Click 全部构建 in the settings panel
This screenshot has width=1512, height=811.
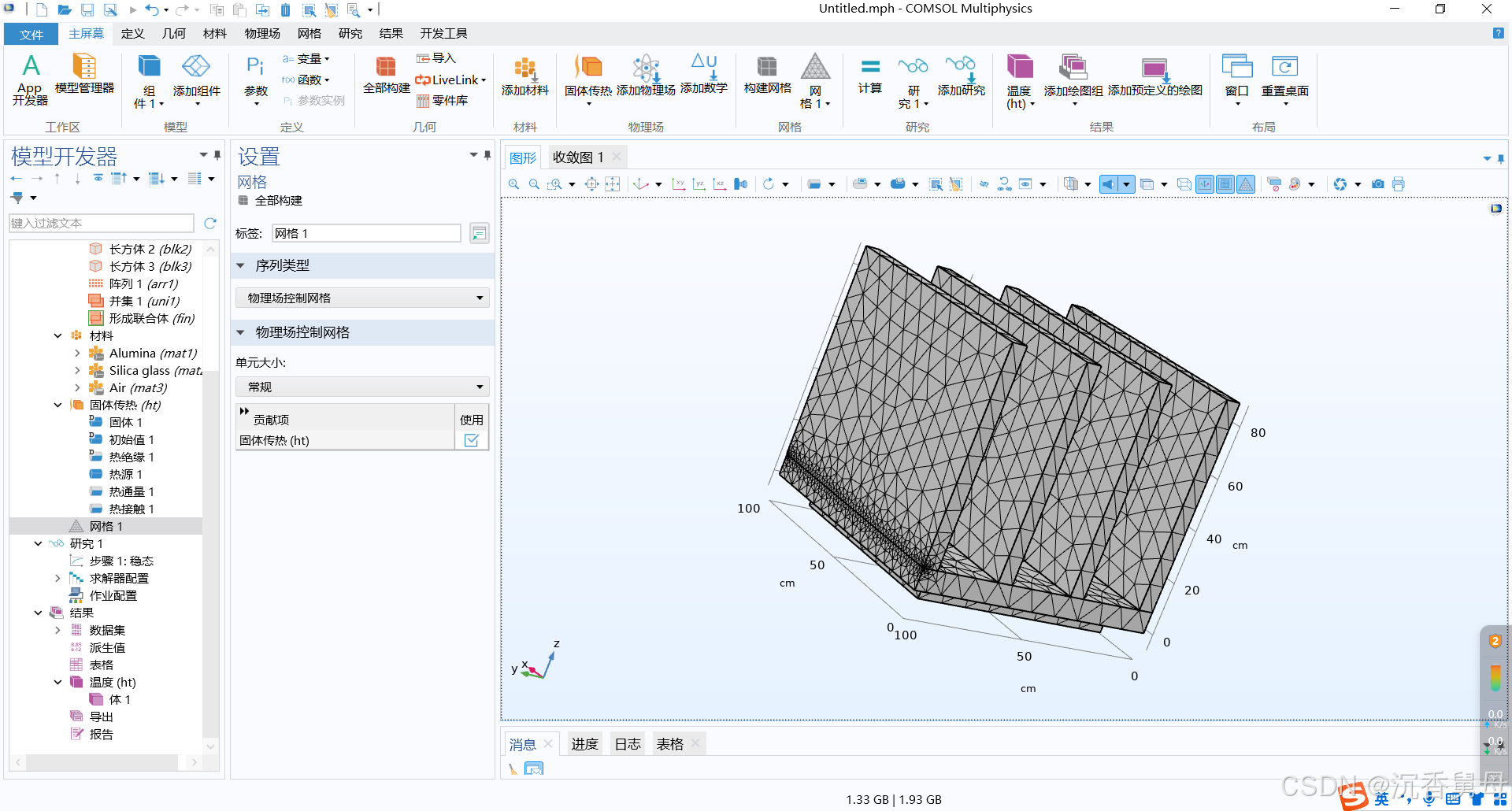[270, 201]
